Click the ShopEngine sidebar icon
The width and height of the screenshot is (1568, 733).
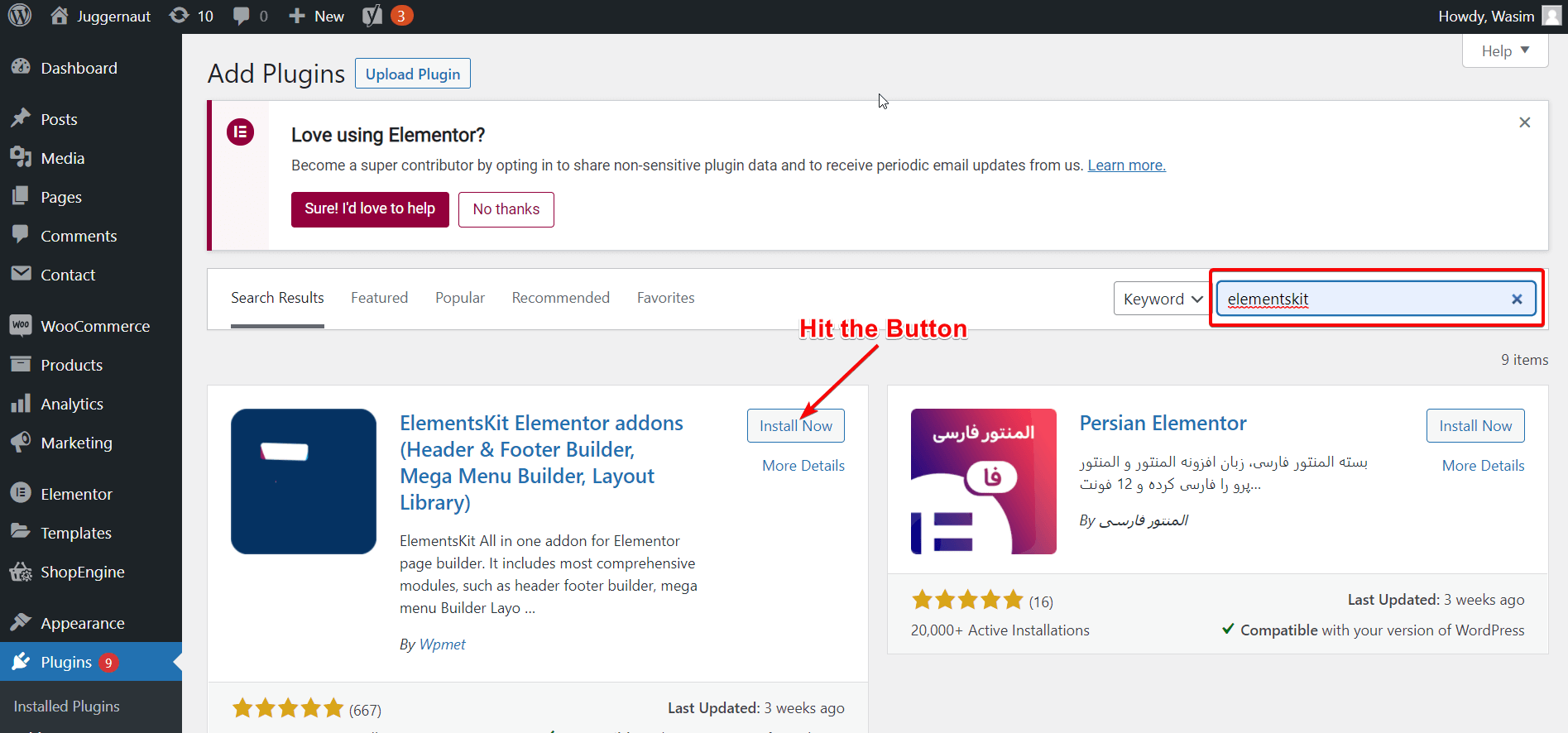[21, 572]
